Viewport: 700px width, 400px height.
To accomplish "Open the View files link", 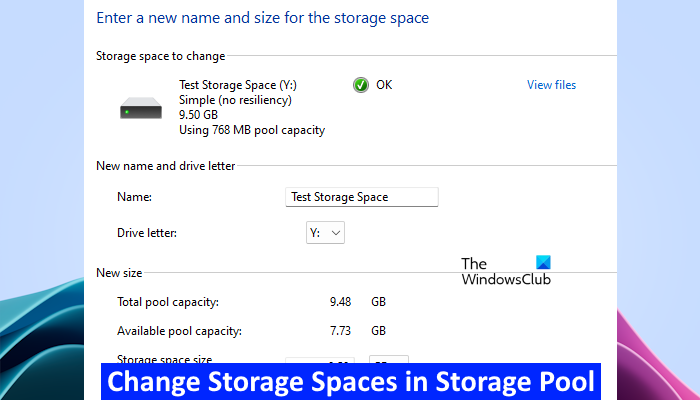I will pos(551,85).
